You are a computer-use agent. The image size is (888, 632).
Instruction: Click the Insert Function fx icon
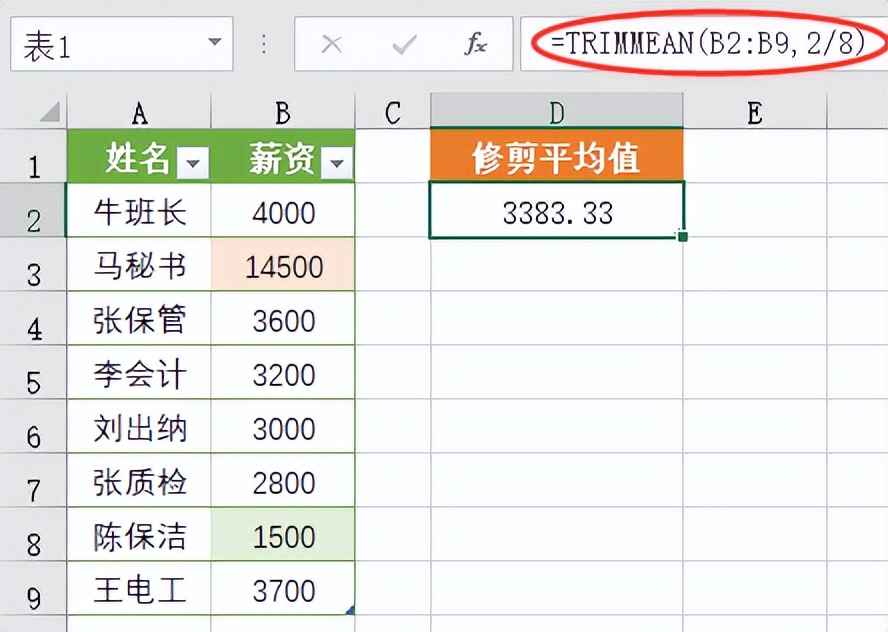[x=476, y=43]
